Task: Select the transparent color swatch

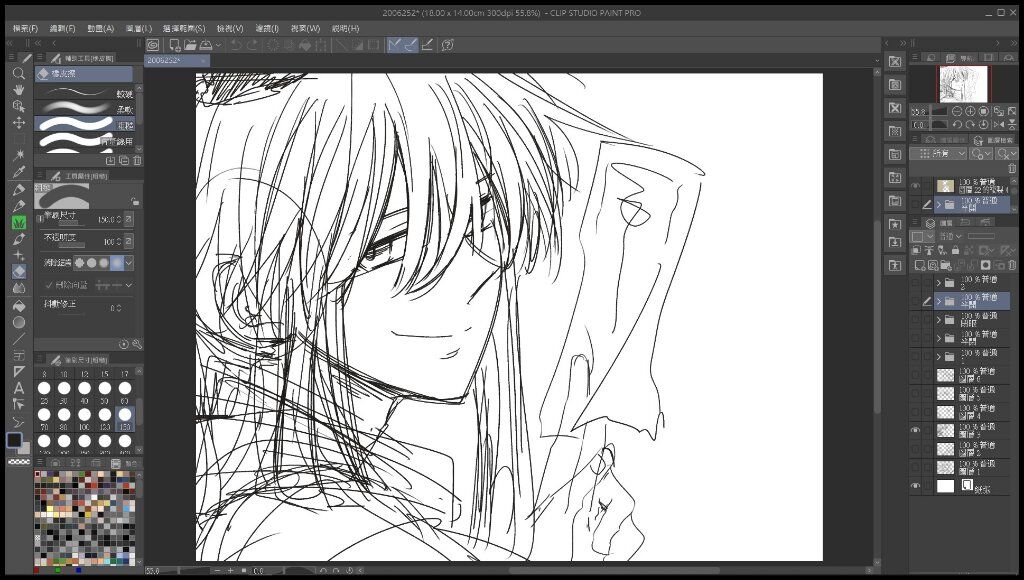Action: (19, 462)
